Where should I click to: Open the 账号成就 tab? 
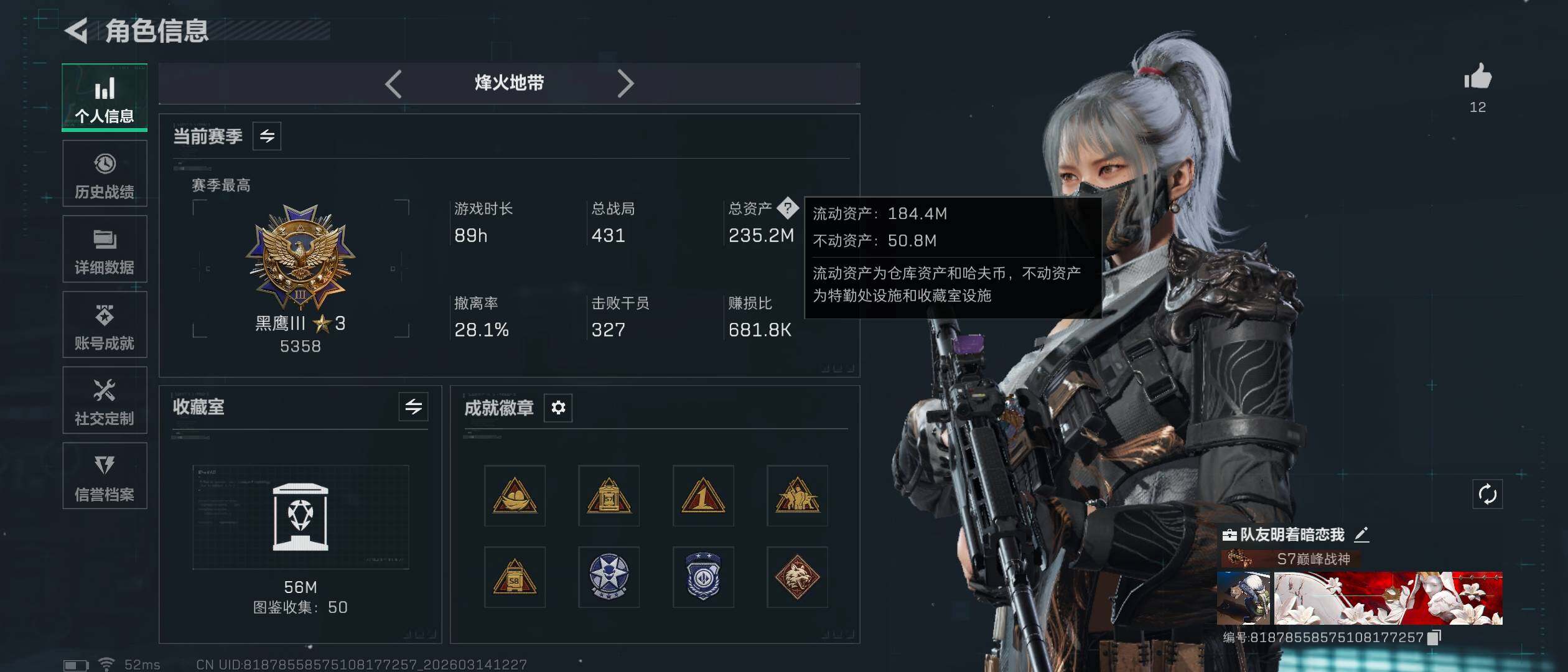pyautogui.click(x=105, y=325)
